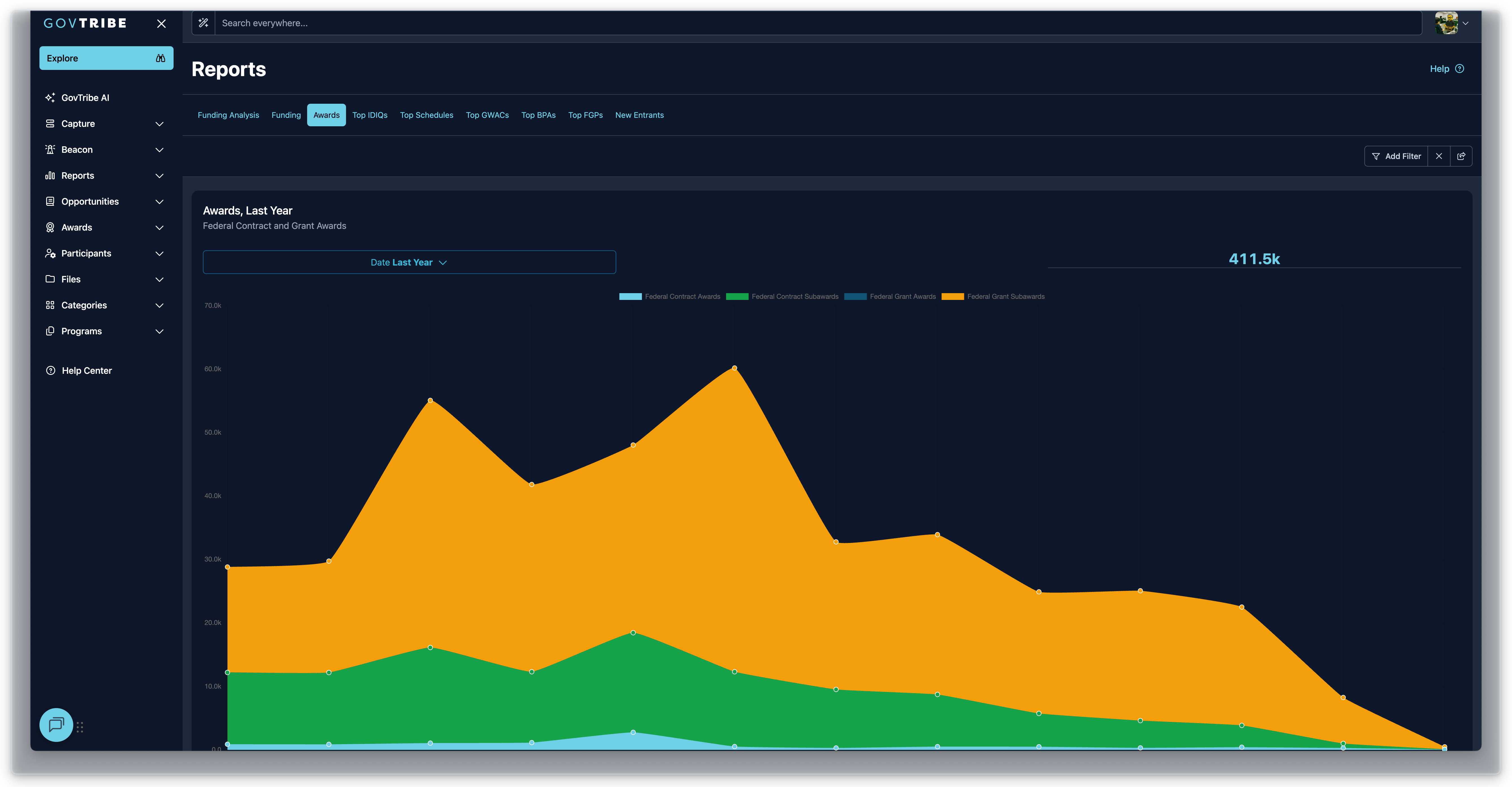Click the Categories grid icon
This screenshot has height=787, width=1512.
pyautogui.click(x=50, y=305)
